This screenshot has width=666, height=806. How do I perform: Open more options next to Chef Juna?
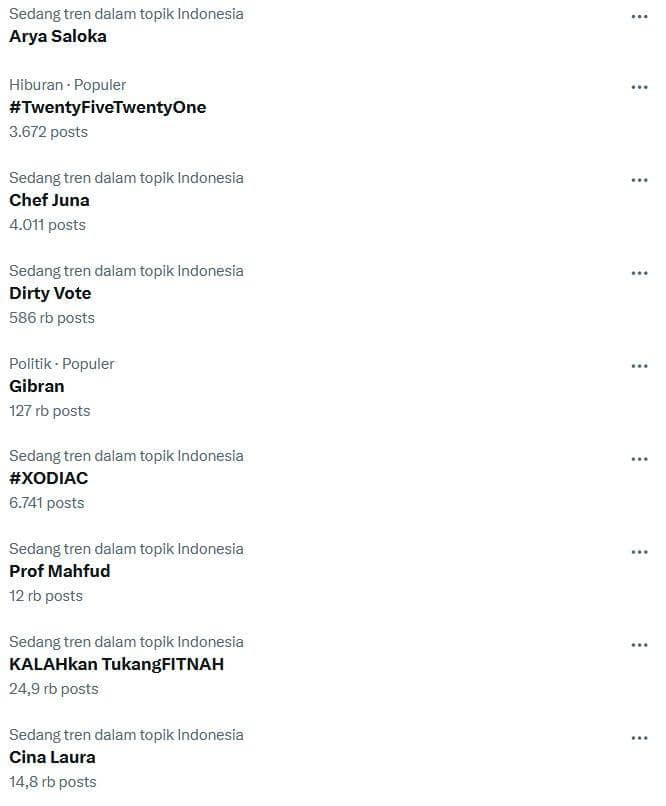639,181
